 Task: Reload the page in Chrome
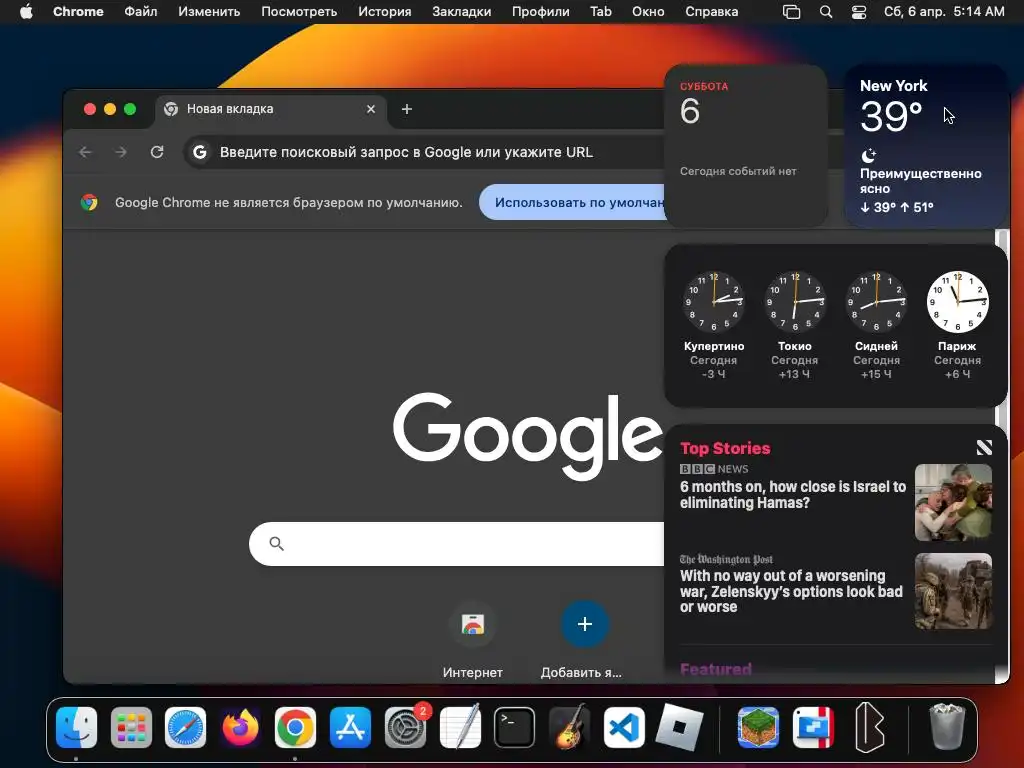(157, 152)
